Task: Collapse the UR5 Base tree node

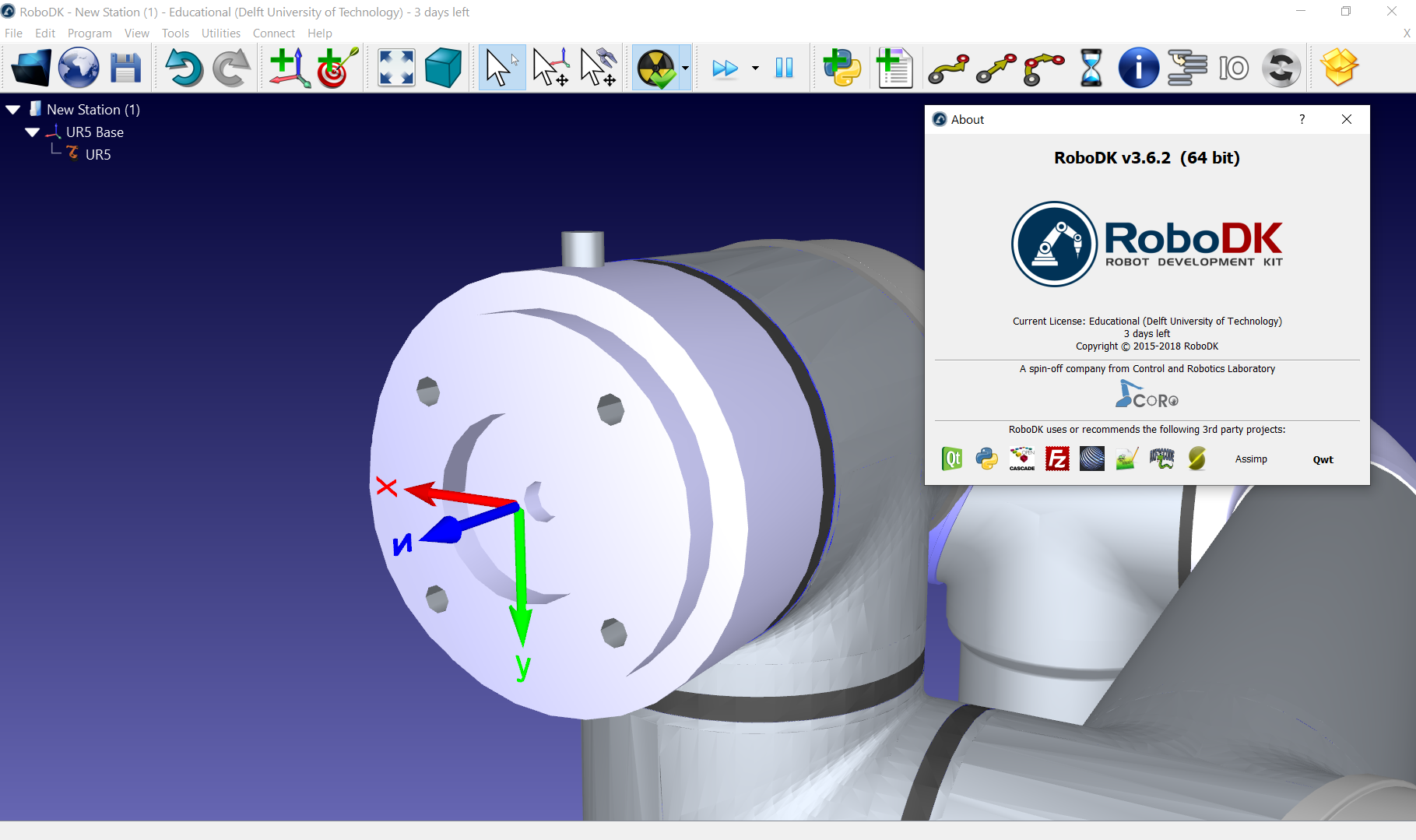Action: pos(33,132)
